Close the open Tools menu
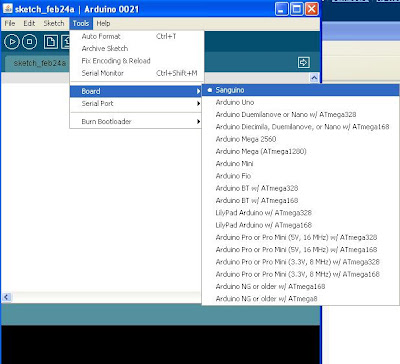The image size is (400, 364). [81, 23]
